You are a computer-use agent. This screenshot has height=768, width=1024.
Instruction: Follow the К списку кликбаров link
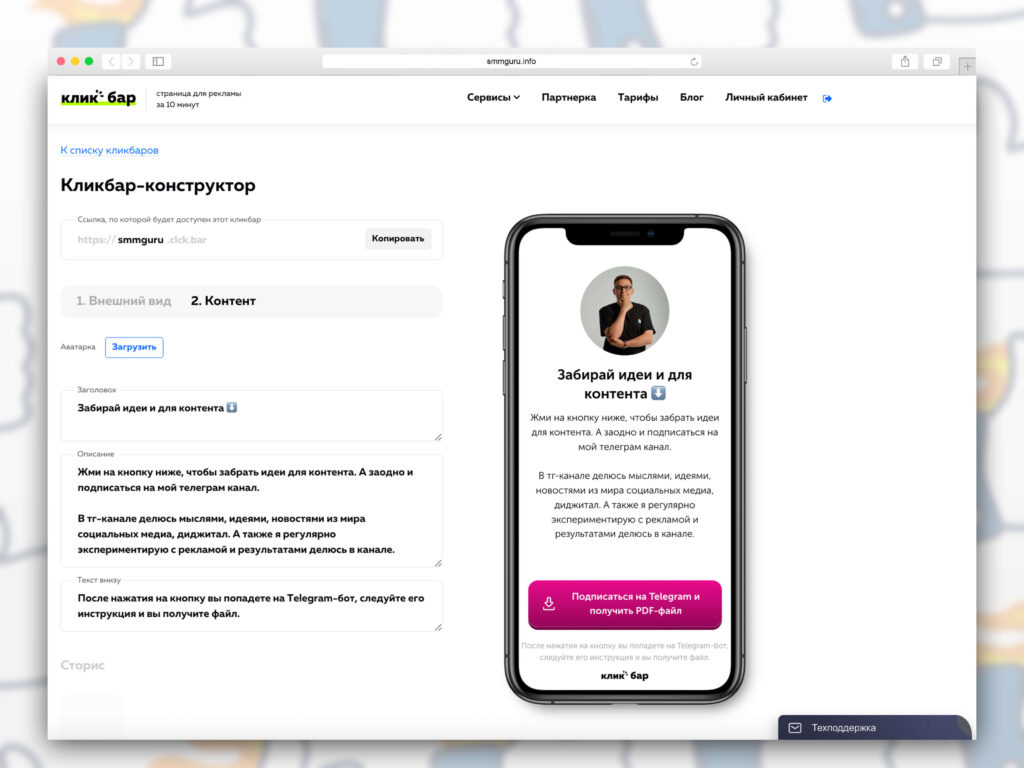(110, 150)
